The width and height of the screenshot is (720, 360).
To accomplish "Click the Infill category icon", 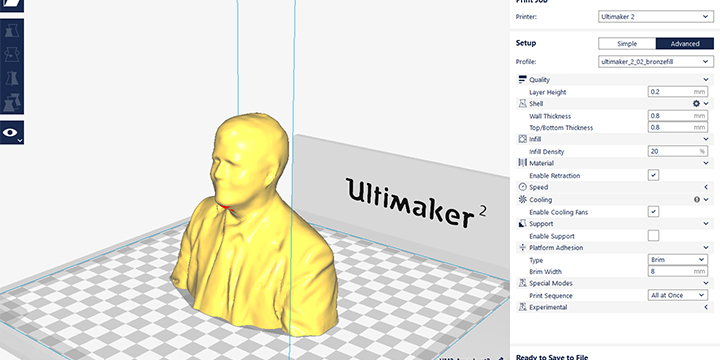I will [x=522, y=139].
